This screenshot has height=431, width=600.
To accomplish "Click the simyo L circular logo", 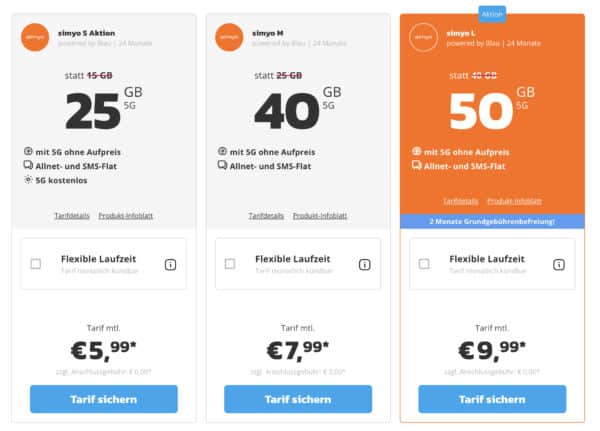I will [x=423, y=37].
